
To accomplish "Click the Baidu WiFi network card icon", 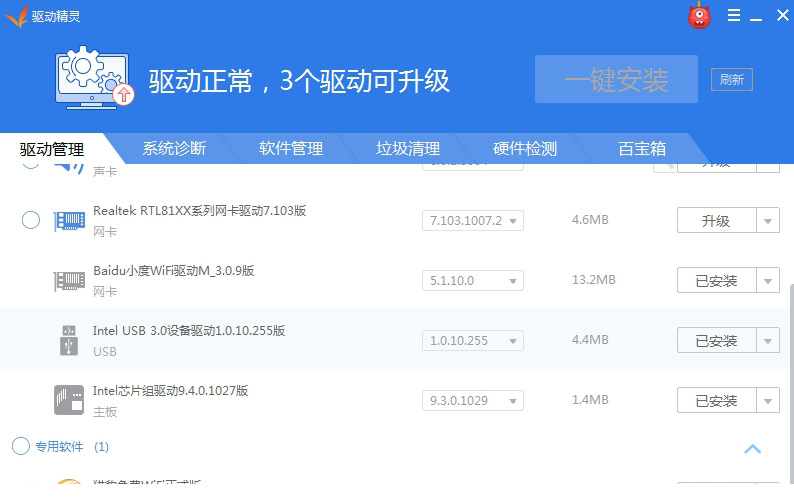I will [69, 281].
